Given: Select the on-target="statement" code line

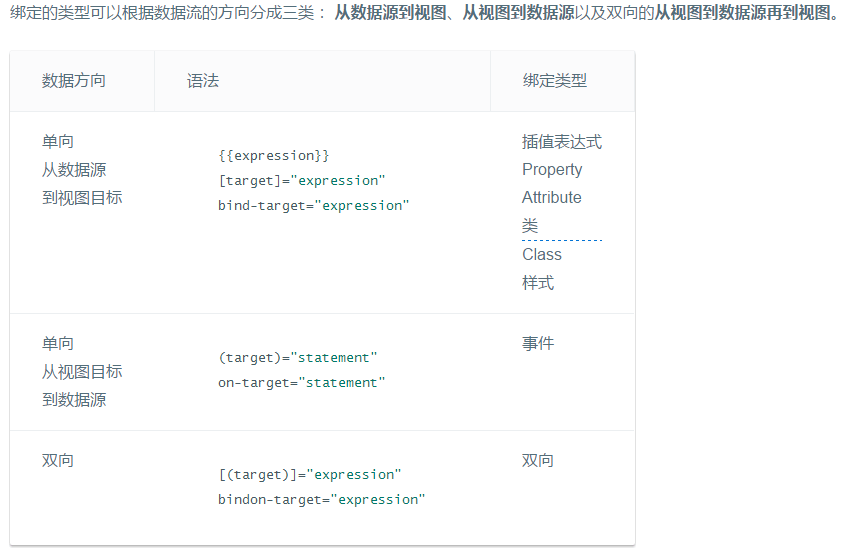Looking at the screenshot, I should coord(302,383).
